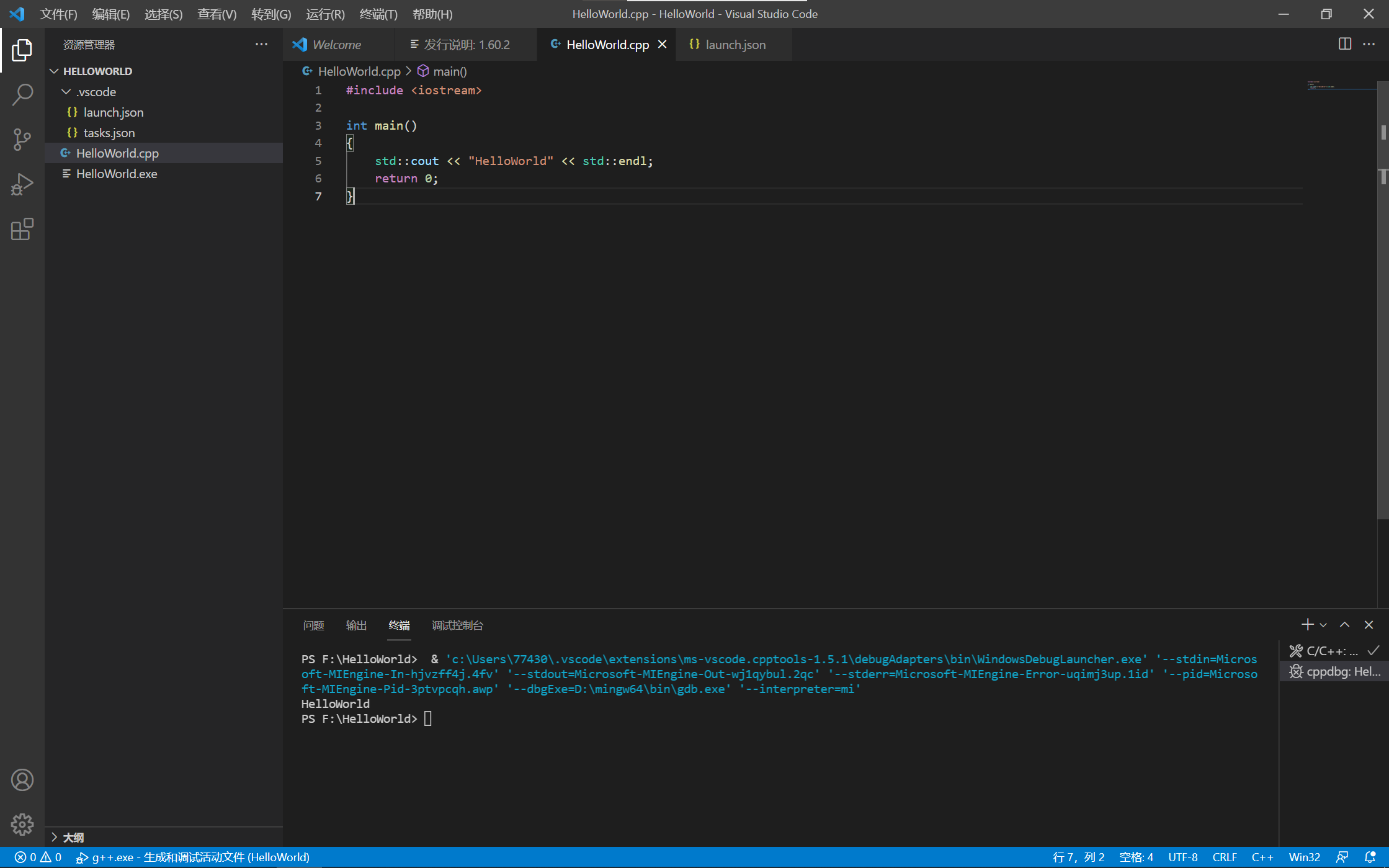Viewport: 1389px width, 868px height.
Task: Open the View menu
Action: pyautogui.click(x=217, y=14)
